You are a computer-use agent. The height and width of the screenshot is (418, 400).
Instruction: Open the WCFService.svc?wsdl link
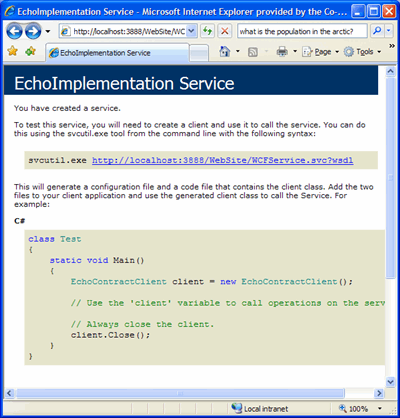tap(223, 160)
